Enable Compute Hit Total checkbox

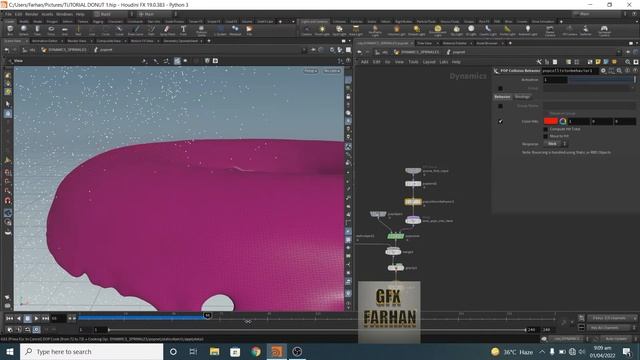click(x=545, y=129)
